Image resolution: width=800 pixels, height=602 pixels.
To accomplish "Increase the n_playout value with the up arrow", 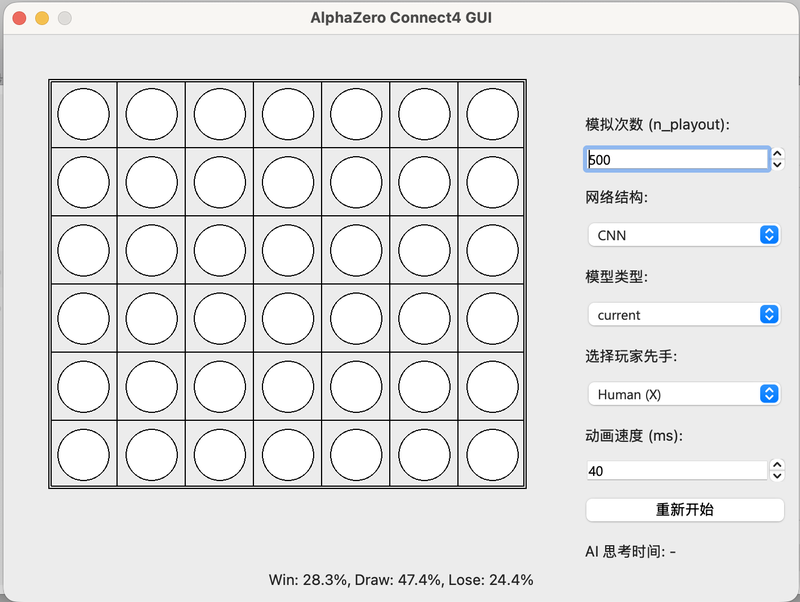I will click(778, 154).
